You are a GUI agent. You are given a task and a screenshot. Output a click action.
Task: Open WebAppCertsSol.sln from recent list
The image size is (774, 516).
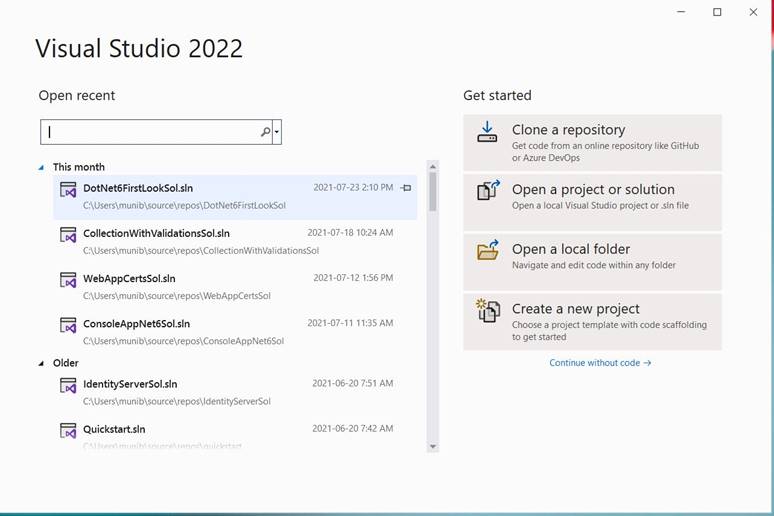[x=235, y=287]
